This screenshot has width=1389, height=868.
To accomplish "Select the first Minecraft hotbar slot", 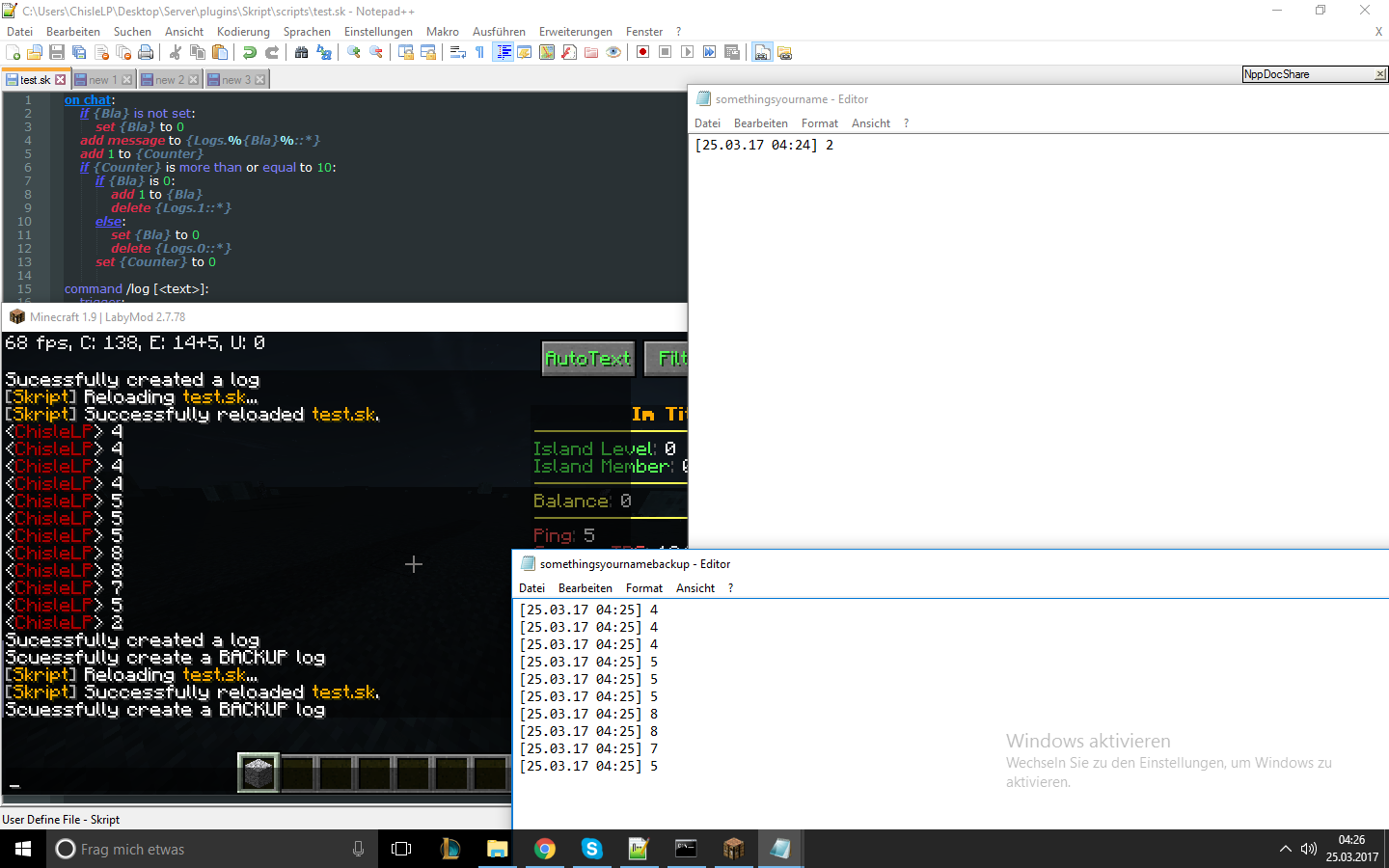I will pos(259,773).
